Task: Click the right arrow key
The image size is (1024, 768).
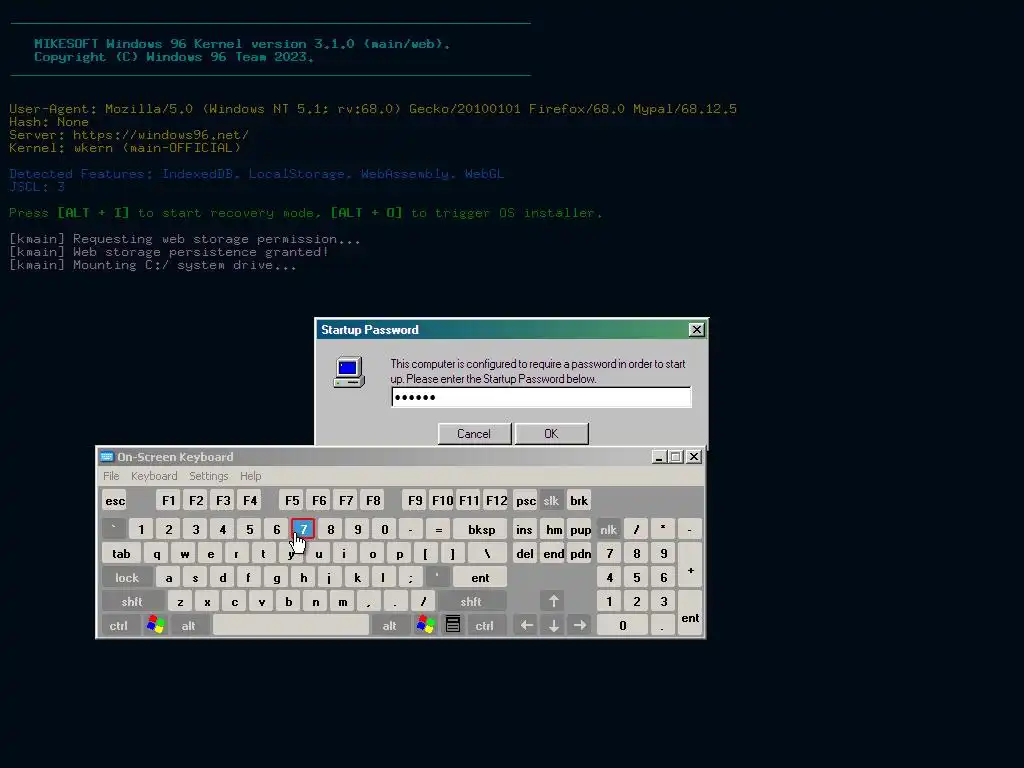Action: [x=579, y=625]
